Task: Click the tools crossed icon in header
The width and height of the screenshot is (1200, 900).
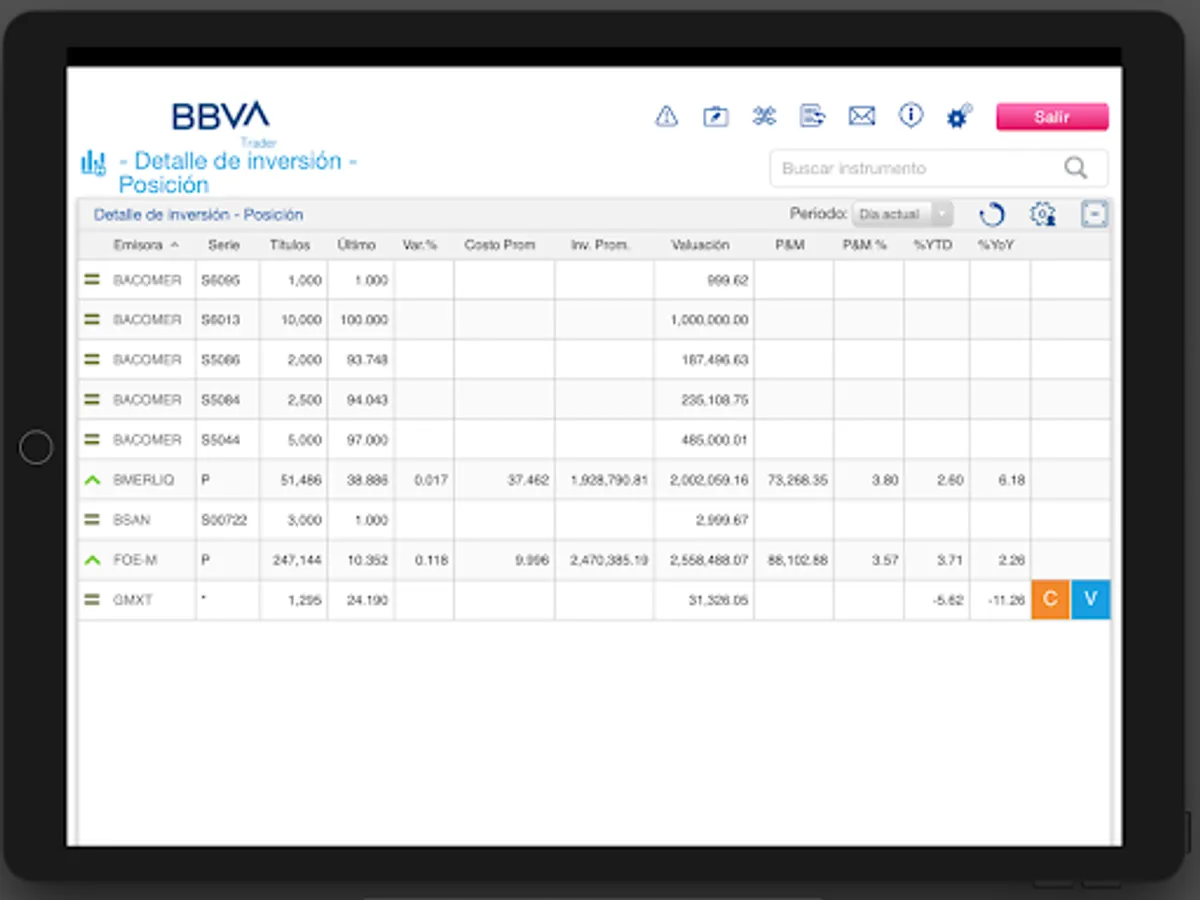Action: (x=764, y=117)
